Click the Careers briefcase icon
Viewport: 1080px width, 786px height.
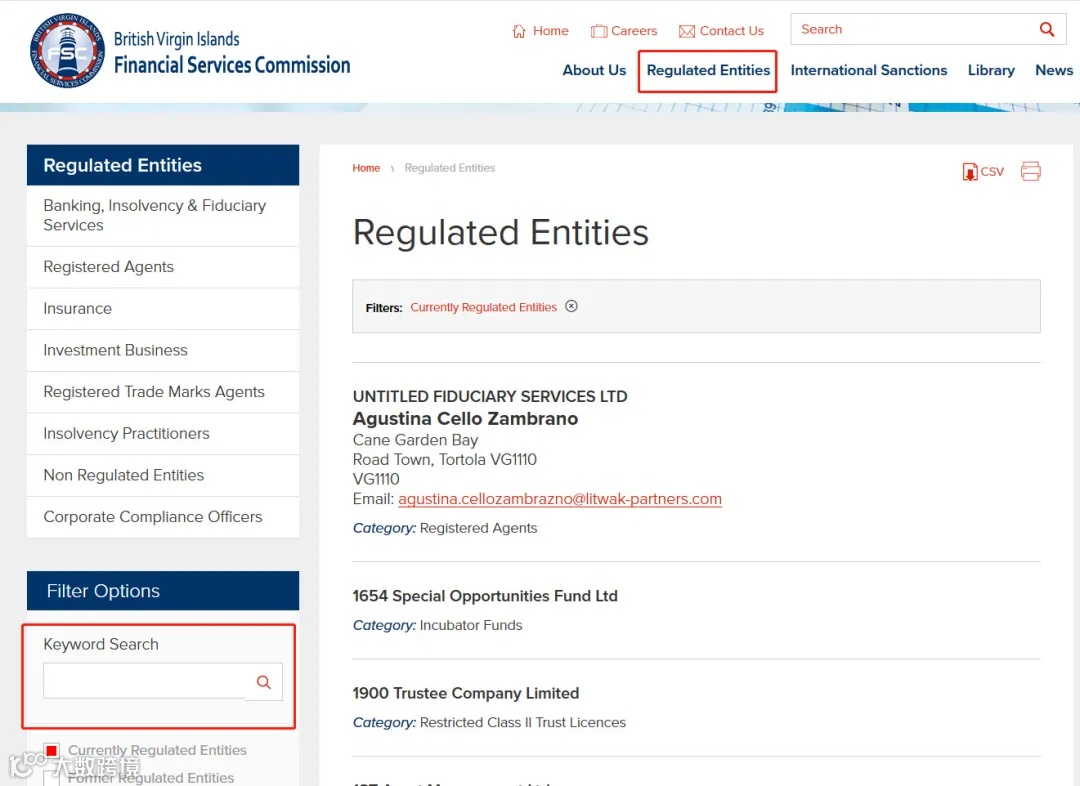599,31
